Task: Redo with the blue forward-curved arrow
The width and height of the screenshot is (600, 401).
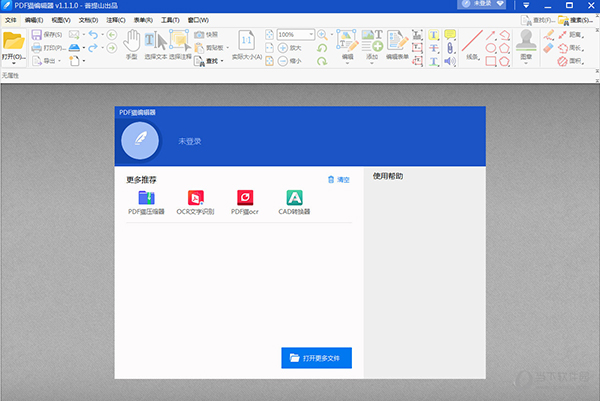Action: point(93,48)
